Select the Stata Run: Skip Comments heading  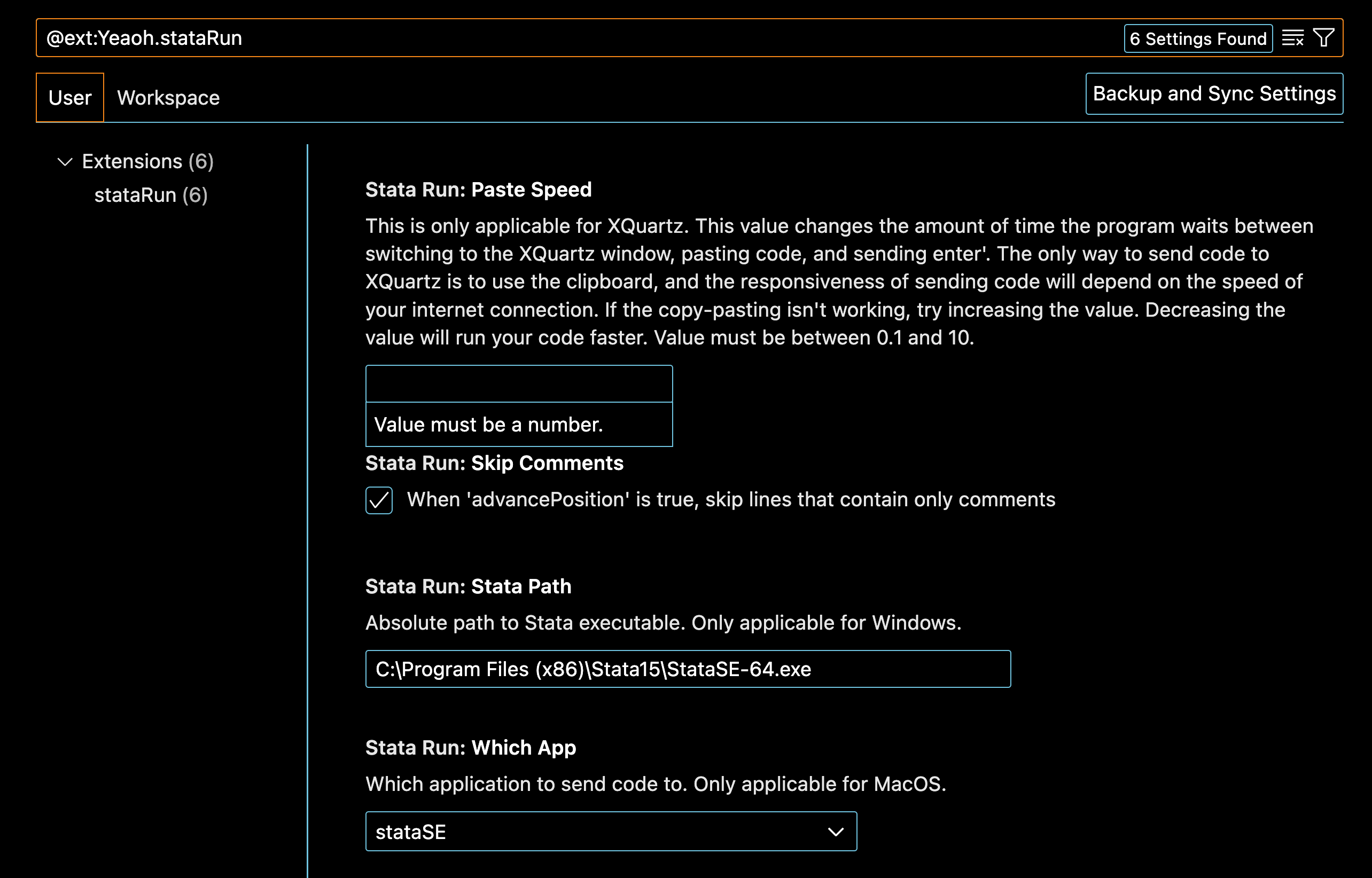[494, 463]
